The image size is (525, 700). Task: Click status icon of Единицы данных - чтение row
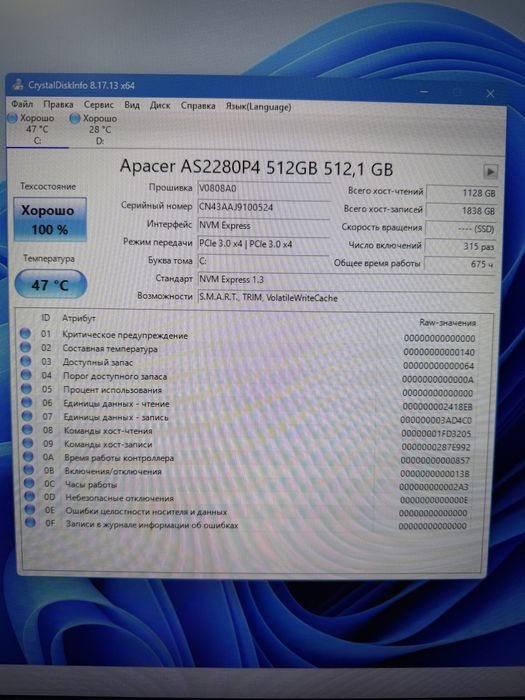[27, 402]
